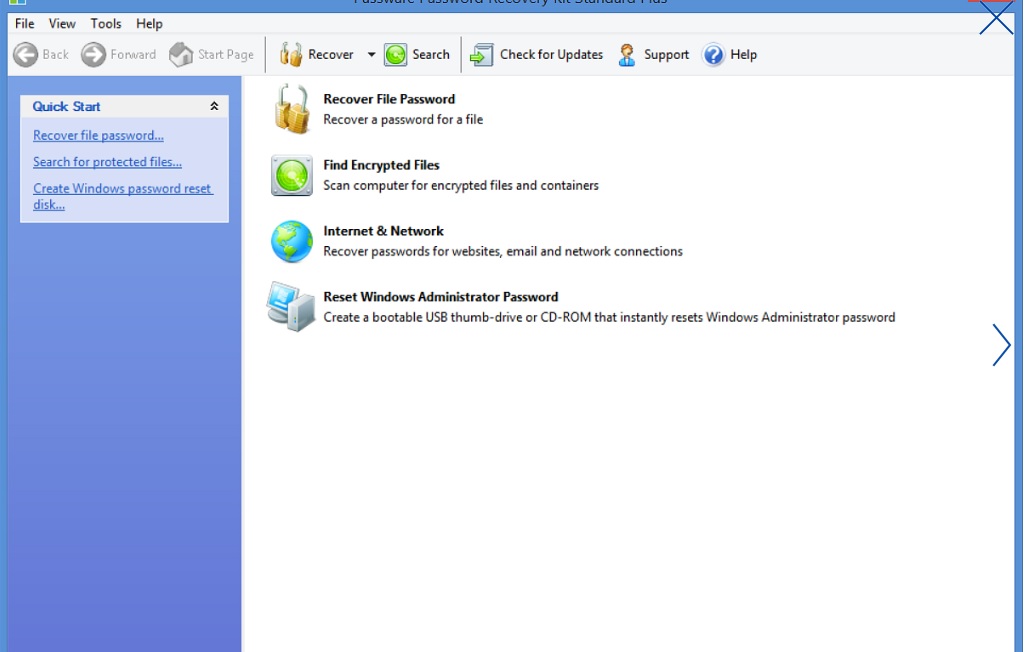Click the Recover File Password padlock icon
The image size is (1025, 652).
[292, 109]
